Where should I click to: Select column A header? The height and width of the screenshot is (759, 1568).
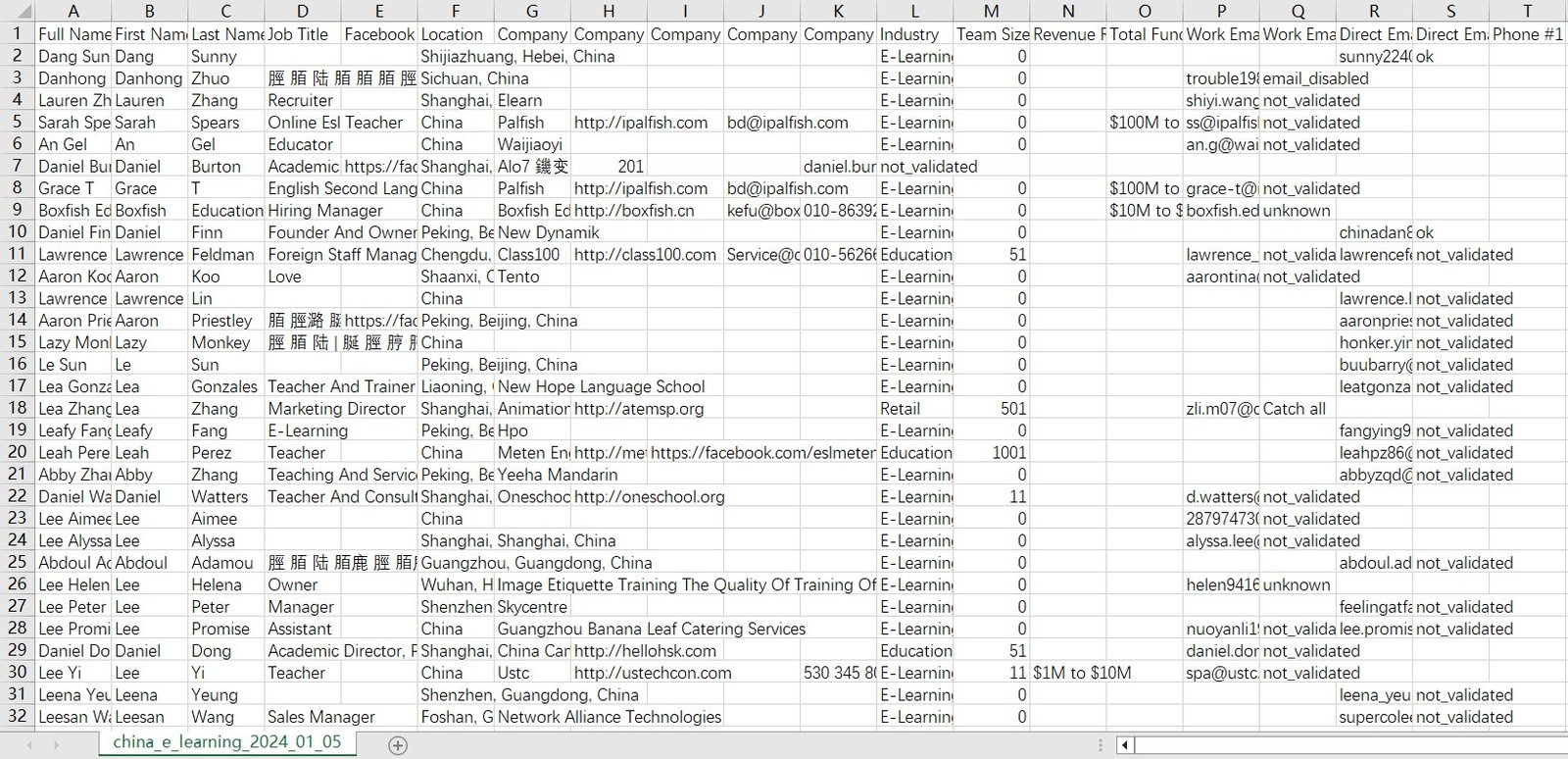(x=73, y=11)
